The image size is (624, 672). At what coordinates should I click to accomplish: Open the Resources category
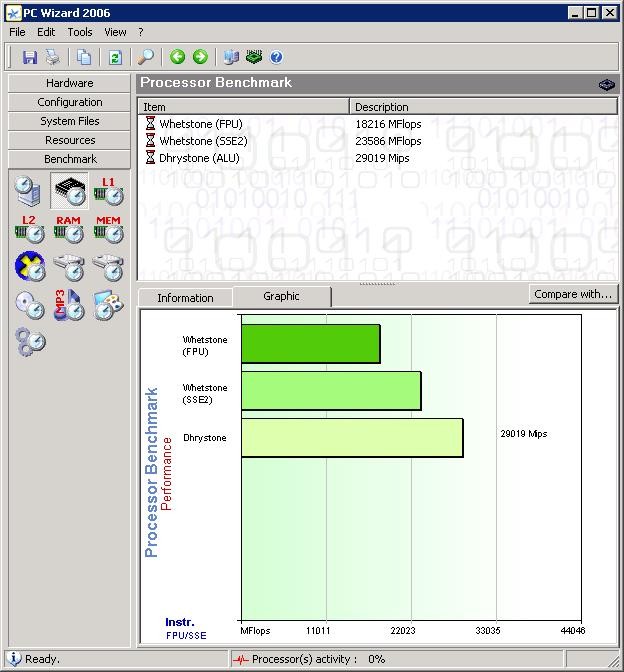pyautogui.click(x=69, y=140)
